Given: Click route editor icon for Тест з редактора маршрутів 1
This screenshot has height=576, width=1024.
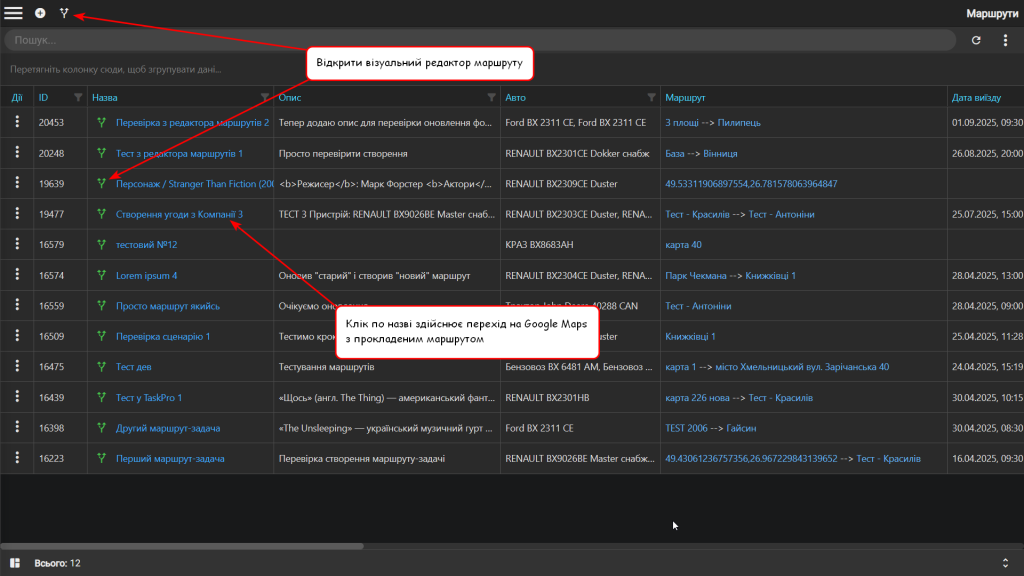Looking at the screenshot, I should coord(101,153).
